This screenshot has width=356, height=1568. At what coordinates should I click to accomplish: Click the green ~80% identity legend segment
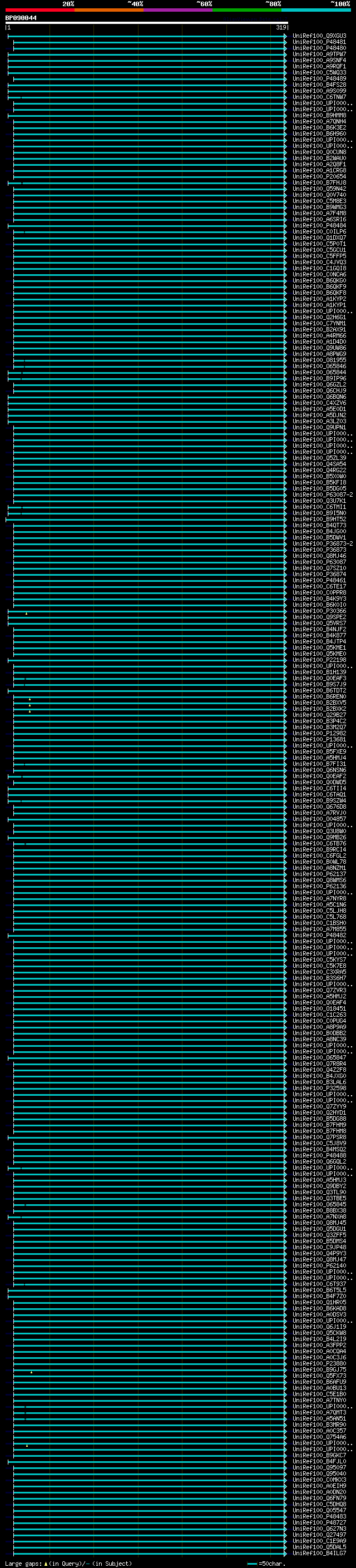[247, 10]
